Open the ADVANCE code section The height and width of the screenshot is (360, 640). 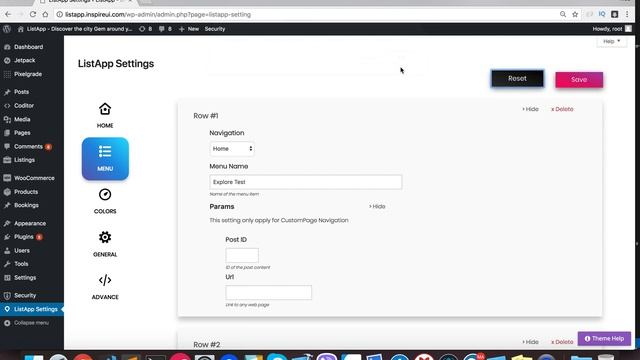click(105, 287)
